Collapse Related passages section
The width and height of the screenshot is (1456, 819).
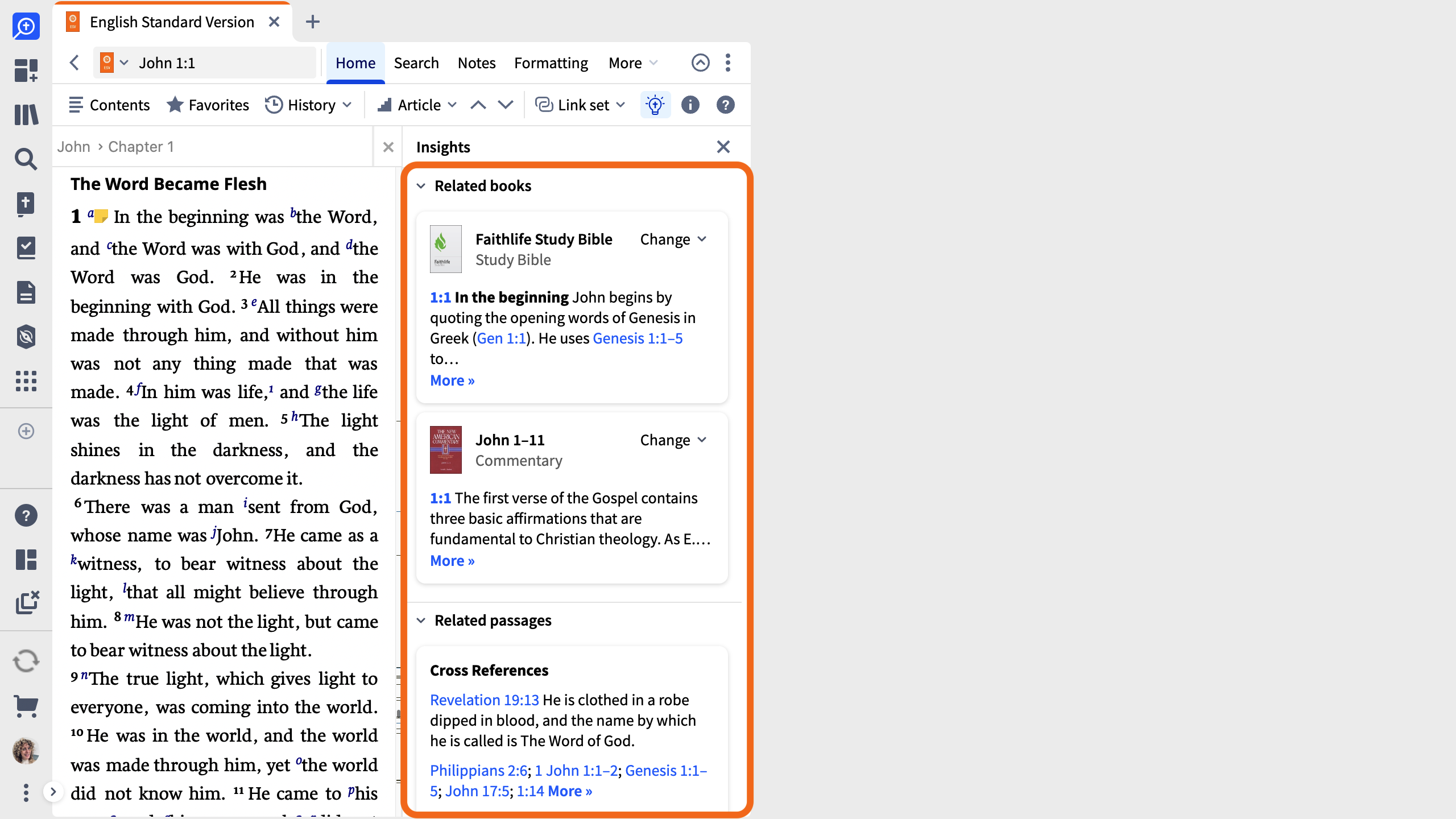click(x=421, y=621)
